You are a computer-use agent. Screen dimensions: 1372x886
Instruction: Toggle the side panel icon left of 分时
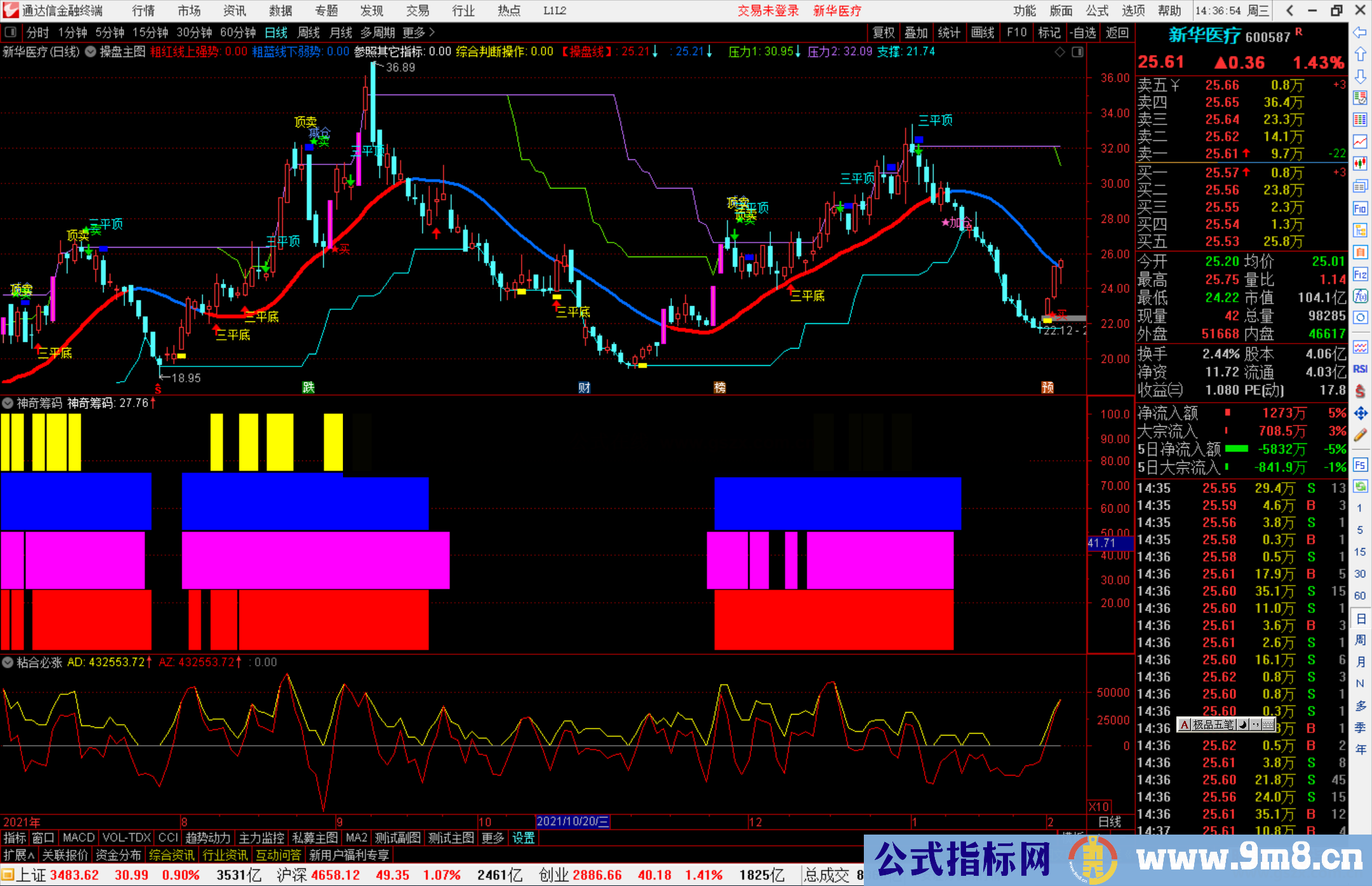10,32
